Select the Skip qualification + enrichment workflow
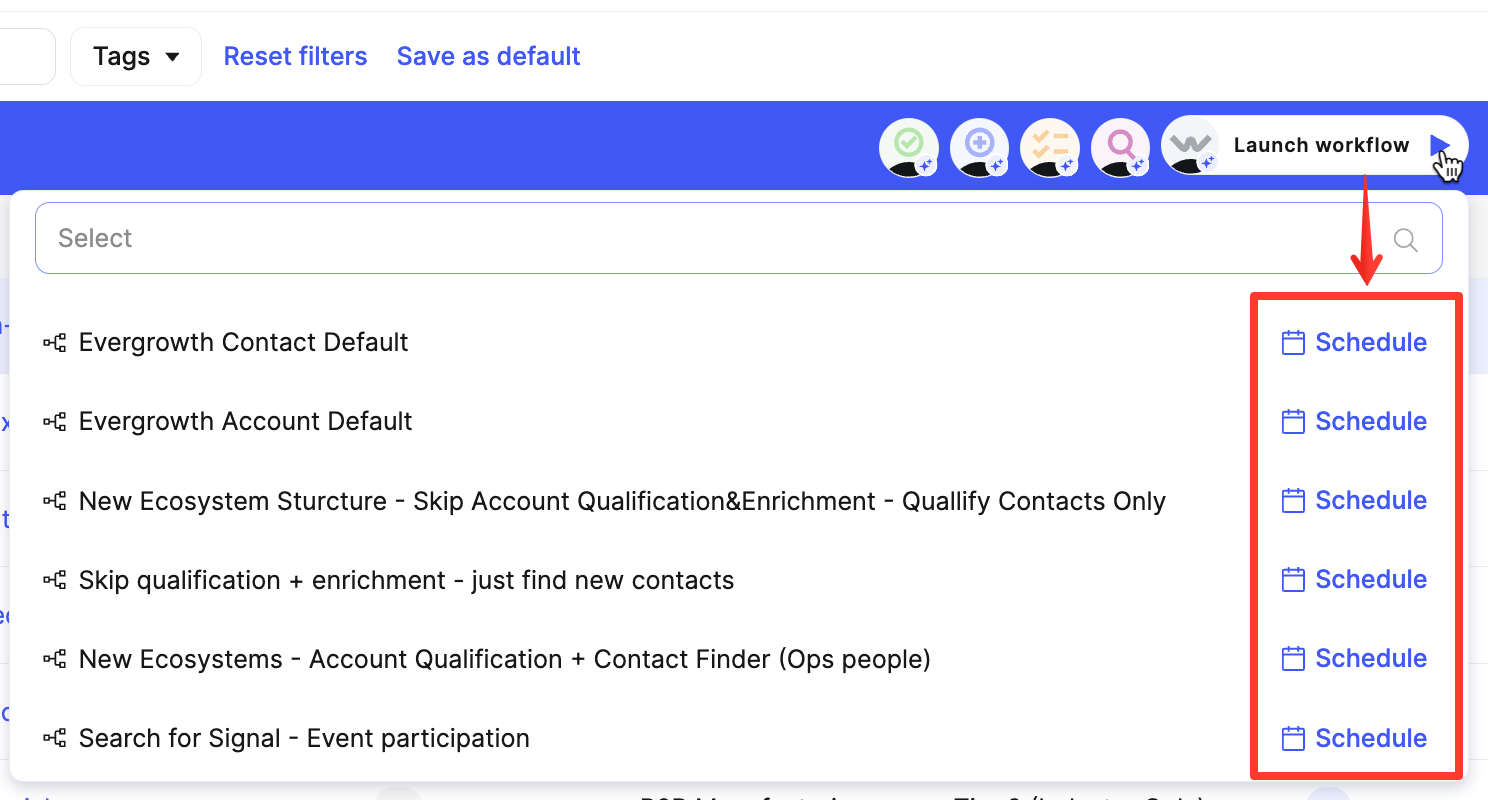The image size is (1488, 800). (405, 579)
